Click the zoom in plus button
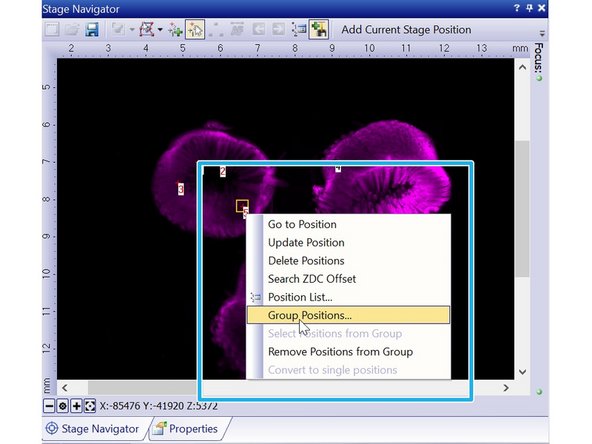The width and height of the screenshot is (592, 444). (x=76, y=406)
